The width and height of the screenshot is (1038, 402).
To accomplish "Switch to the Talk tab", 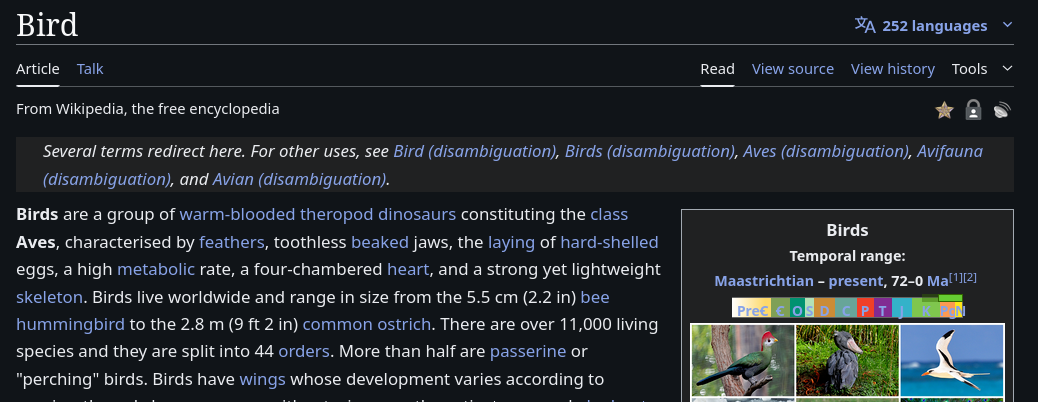I will point(90,69).
